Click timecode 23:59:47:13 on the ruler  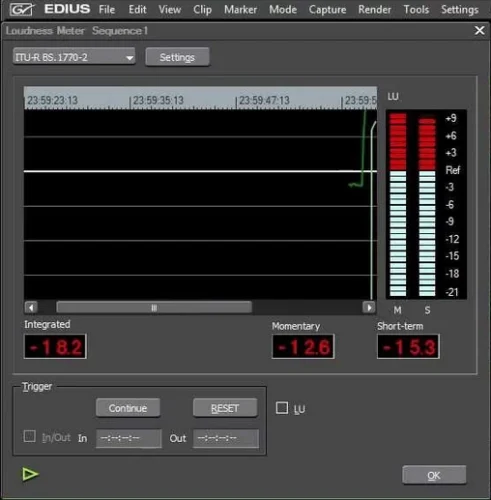coord(264,100)
